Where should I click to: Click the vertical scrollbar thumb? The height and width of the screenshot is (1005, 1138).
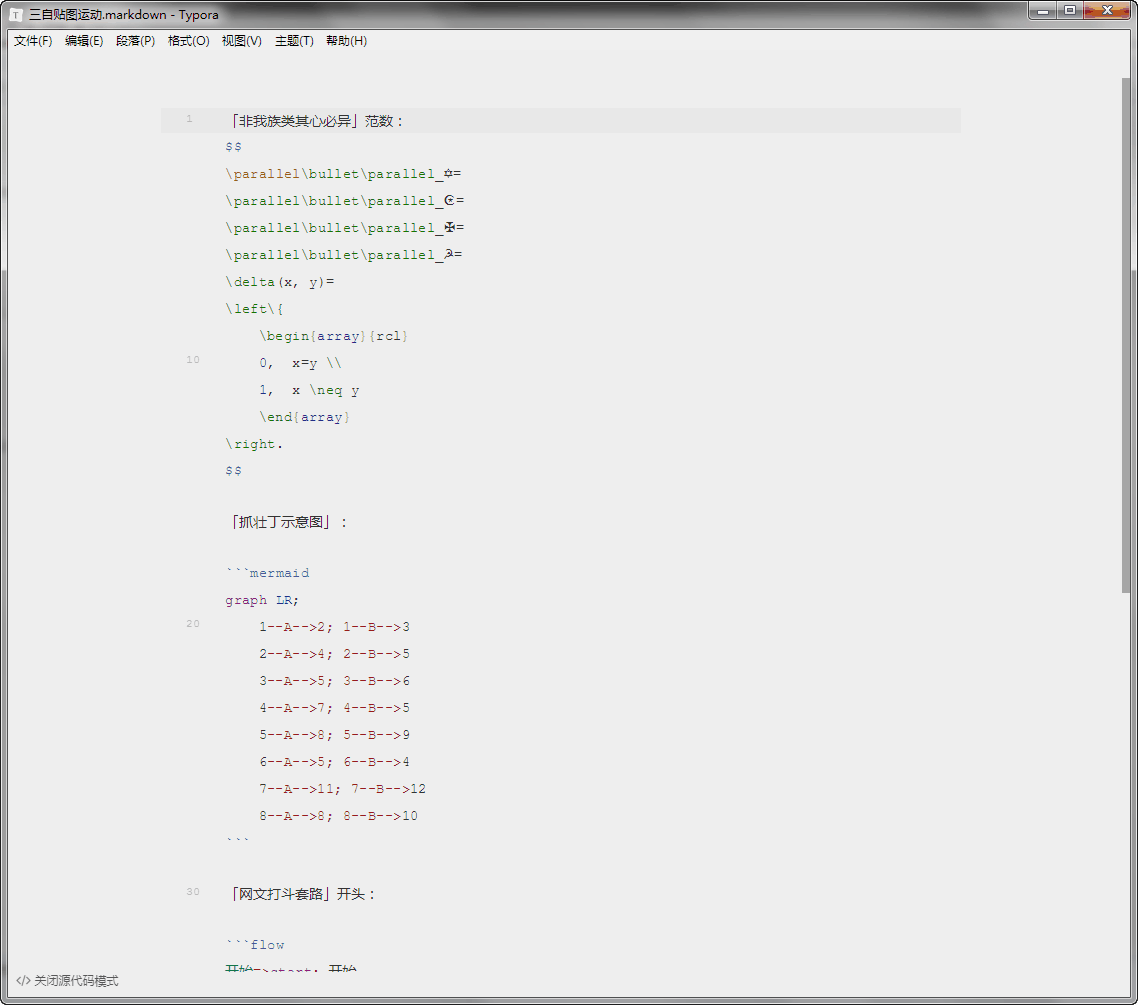(1126, 335)
